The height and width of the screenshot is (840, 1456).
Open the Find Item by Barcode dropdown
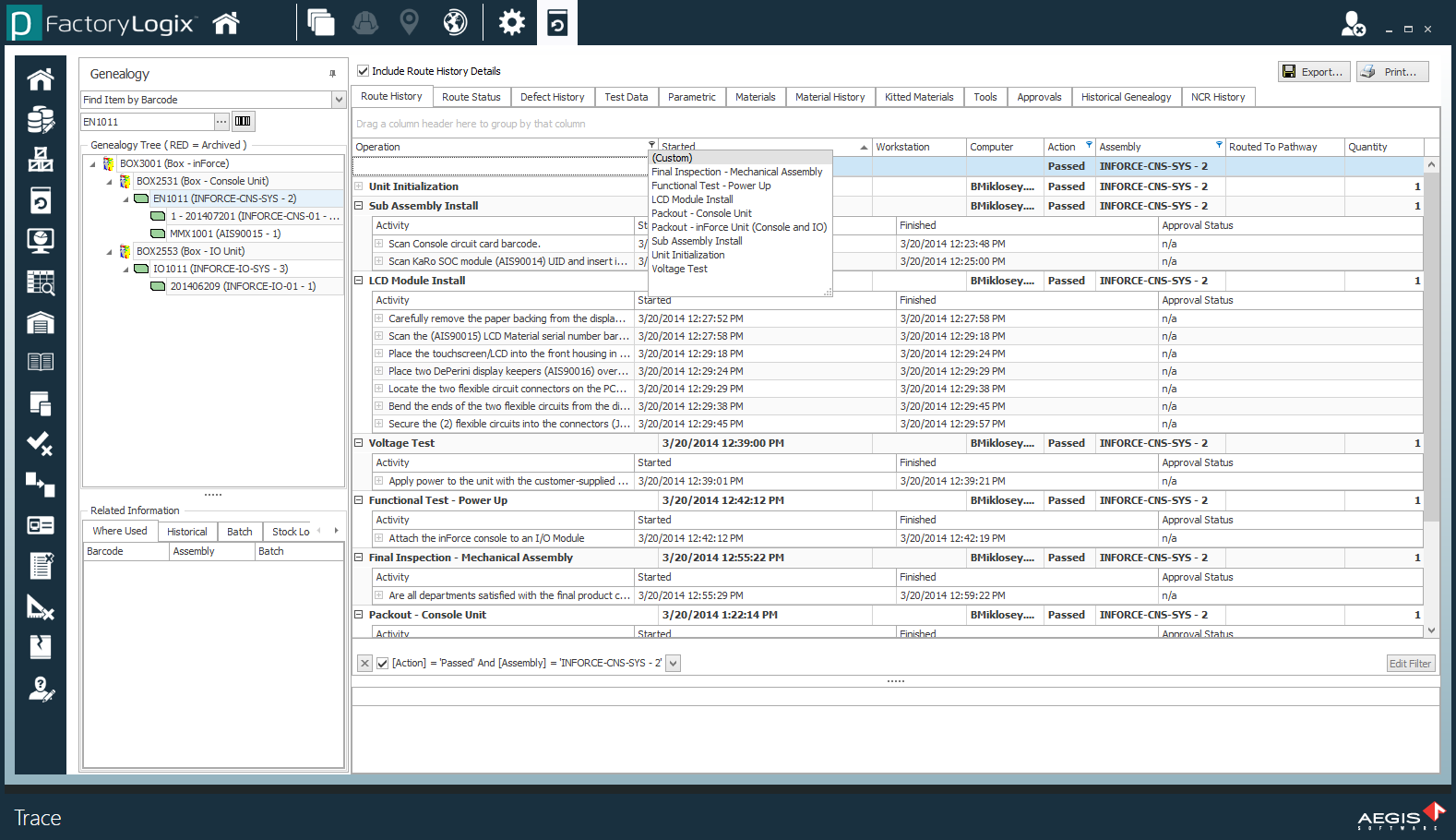pyautogui.click(x=339, y=100)
